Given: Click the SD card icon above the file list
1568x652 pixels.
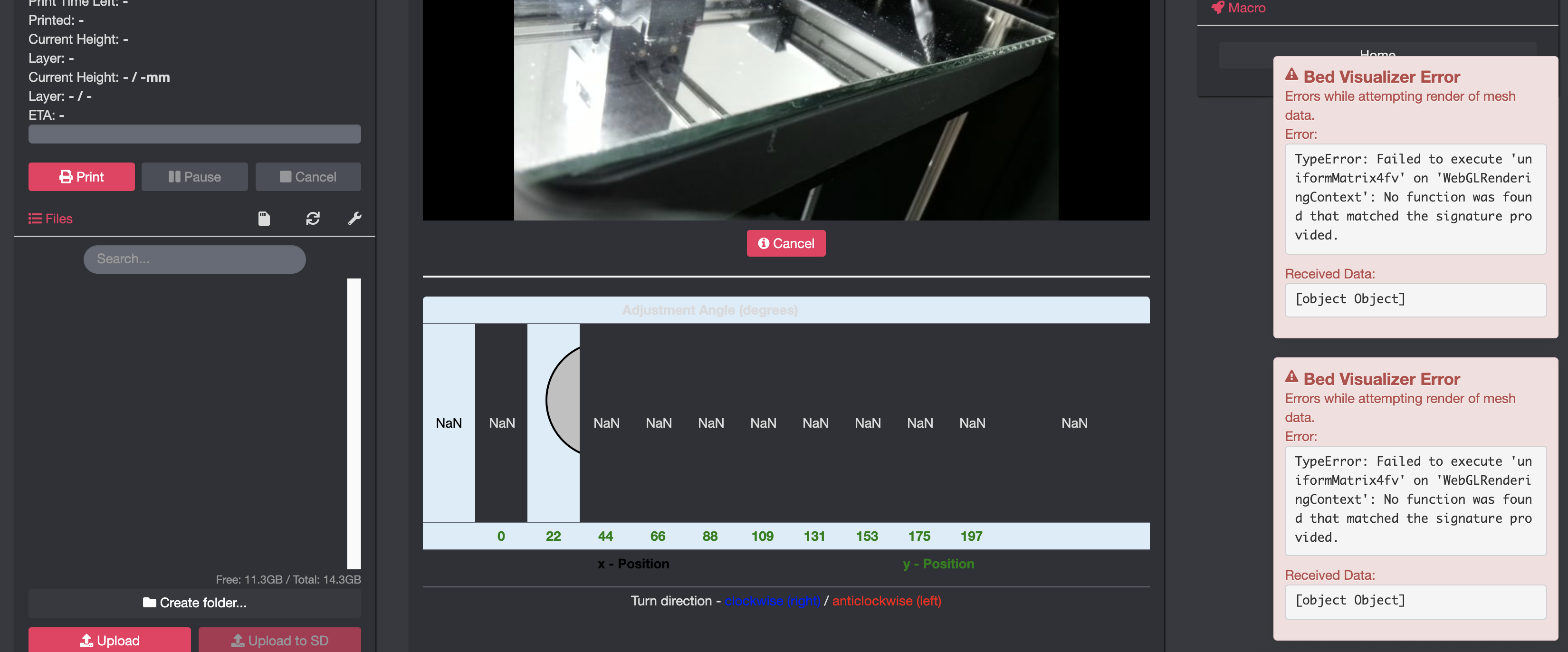Looking at the screenshot, I should 264,219.
